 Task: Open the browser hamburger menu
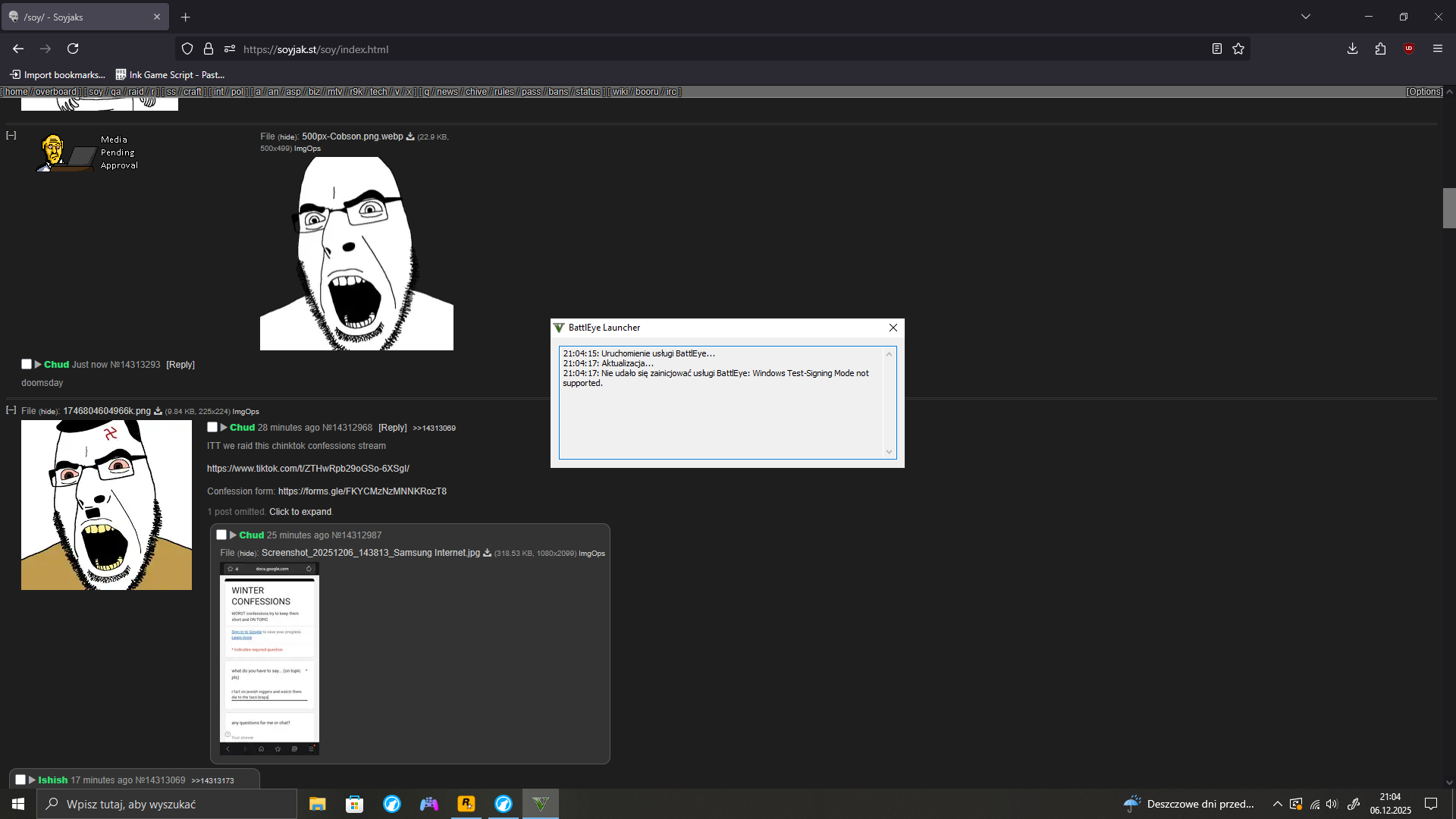pos(1438,49)
